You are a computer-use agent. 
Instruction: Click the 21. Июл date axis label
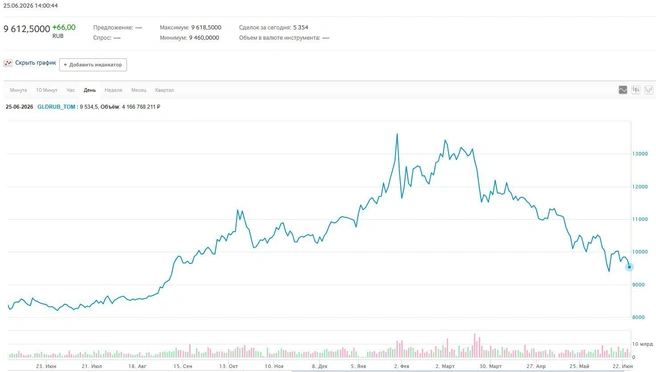pos(92,366)
